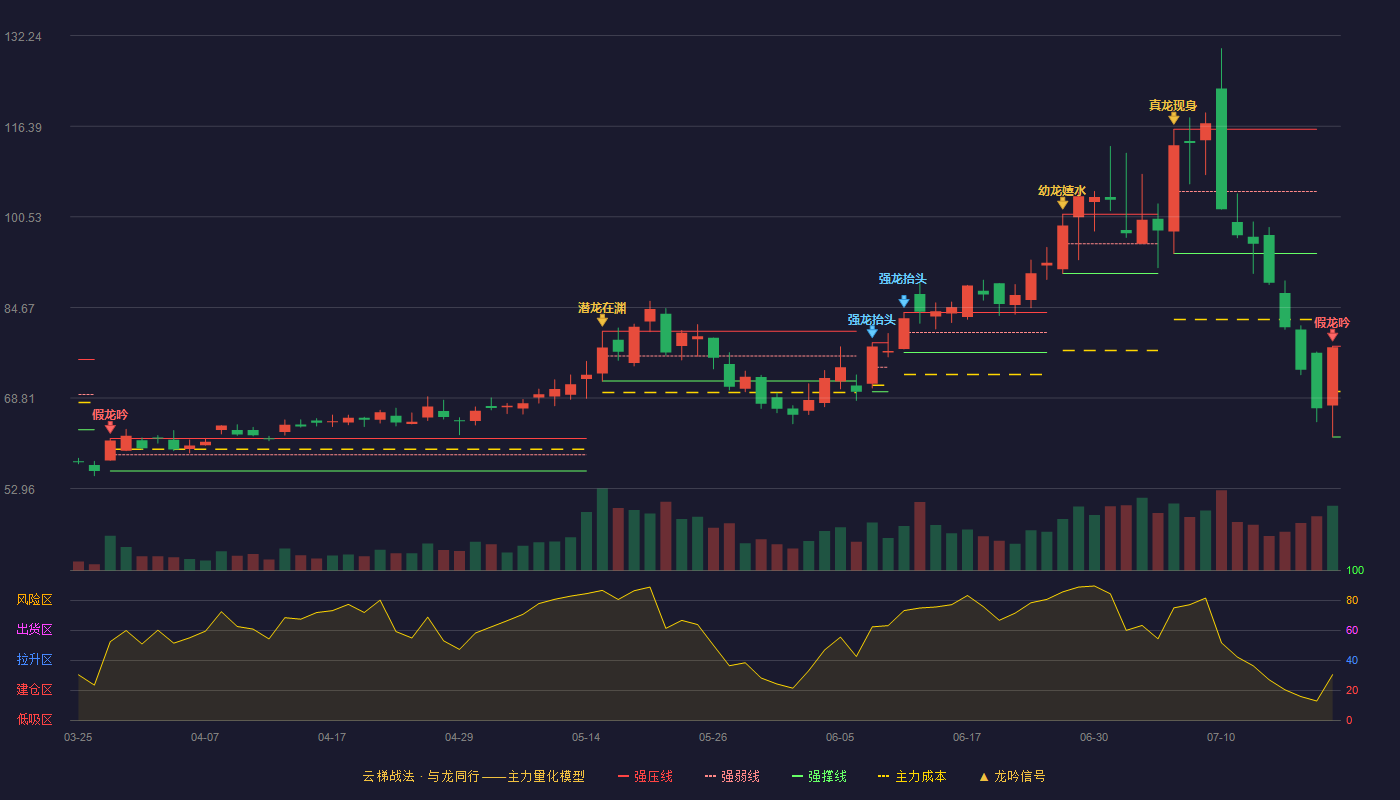Click the 116.39 price axis label
The image size is (1400, 800).
23,127
